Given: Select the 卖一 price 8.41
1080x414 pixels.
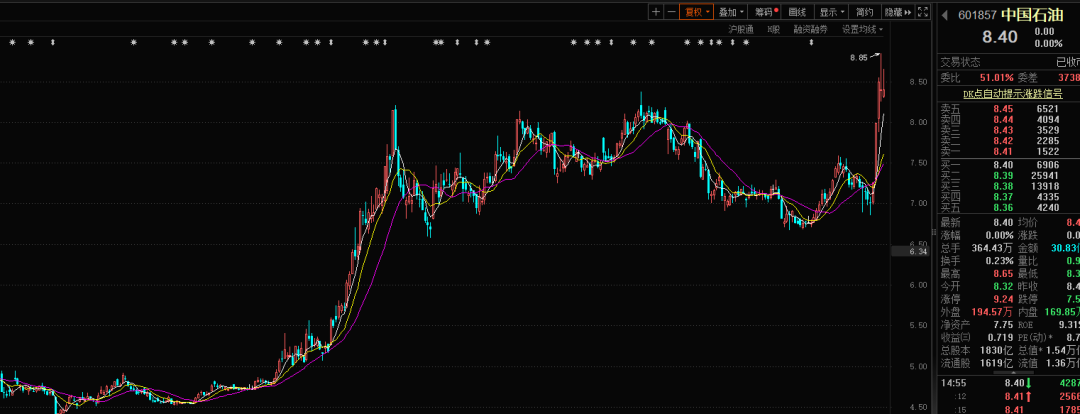Looking at the screenshot, I should point(1003,151).
